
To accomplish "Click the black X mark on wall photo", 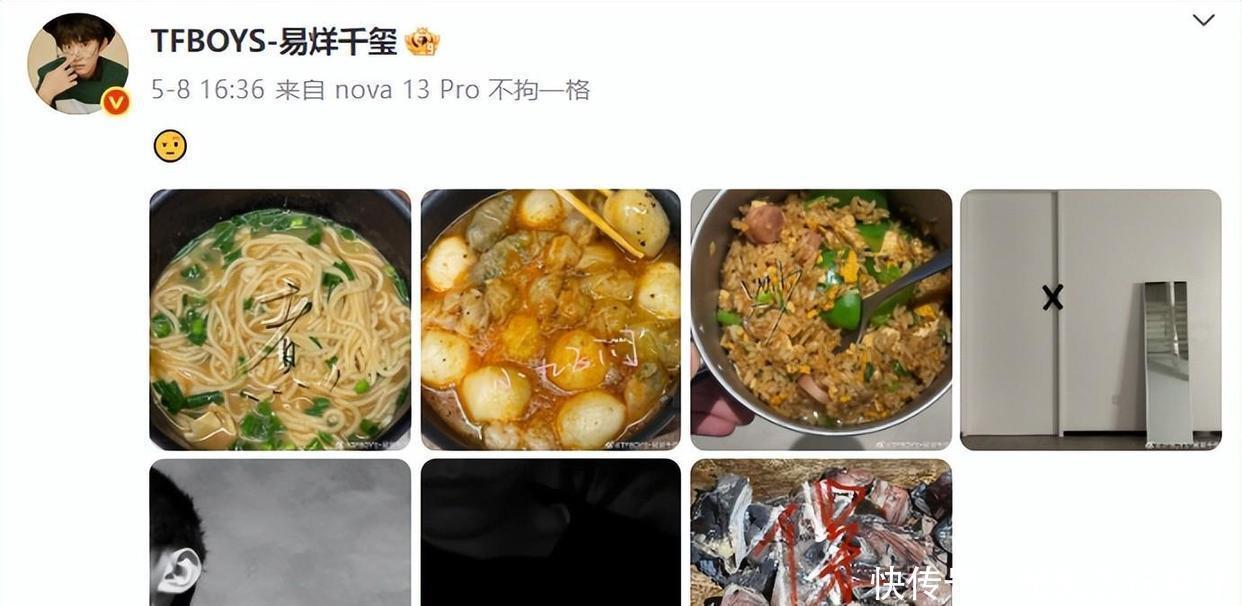I will [1052, 297].
